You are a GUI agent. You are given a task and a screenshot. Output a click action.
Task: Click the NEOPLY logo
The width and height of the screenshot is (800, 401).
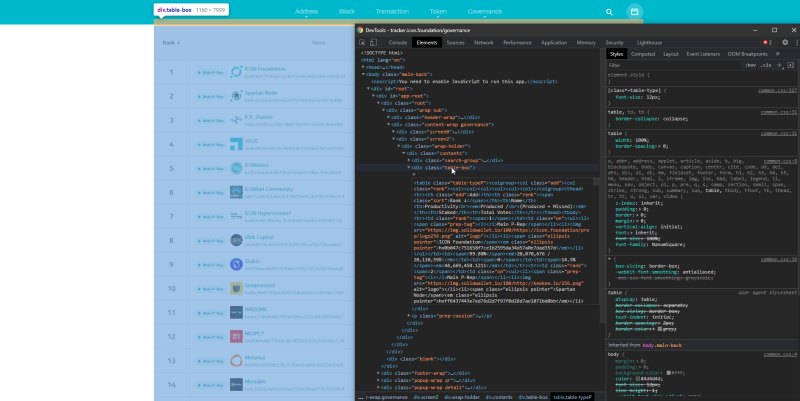click(236, 336)
